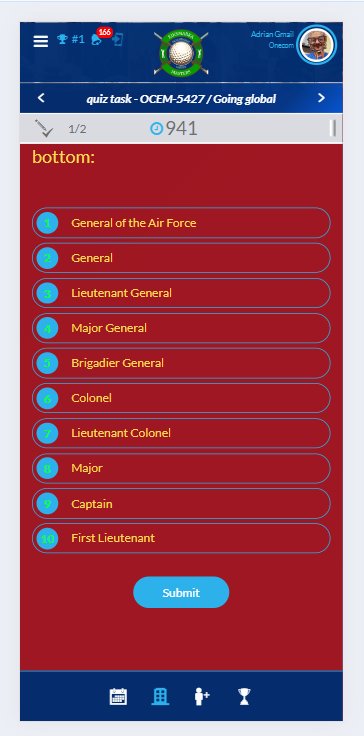Click the logout door icon

click(117, 39)
